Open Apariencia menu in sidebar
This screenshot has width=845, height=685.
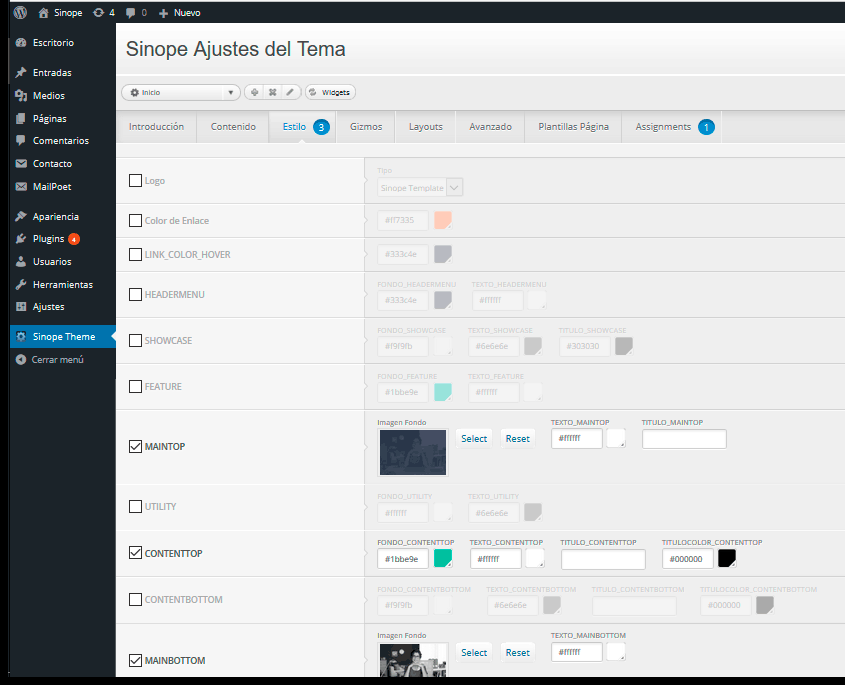[56, 216]
